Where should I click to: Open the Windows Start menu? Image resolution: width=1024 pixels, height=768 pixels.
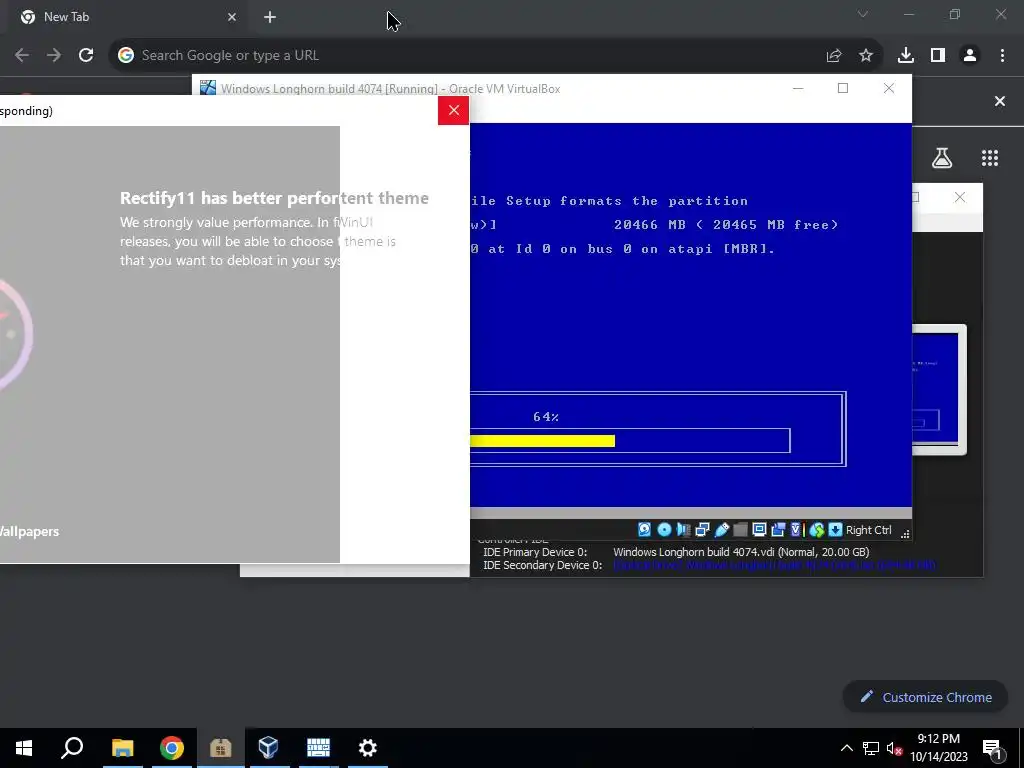pos(24,748)
